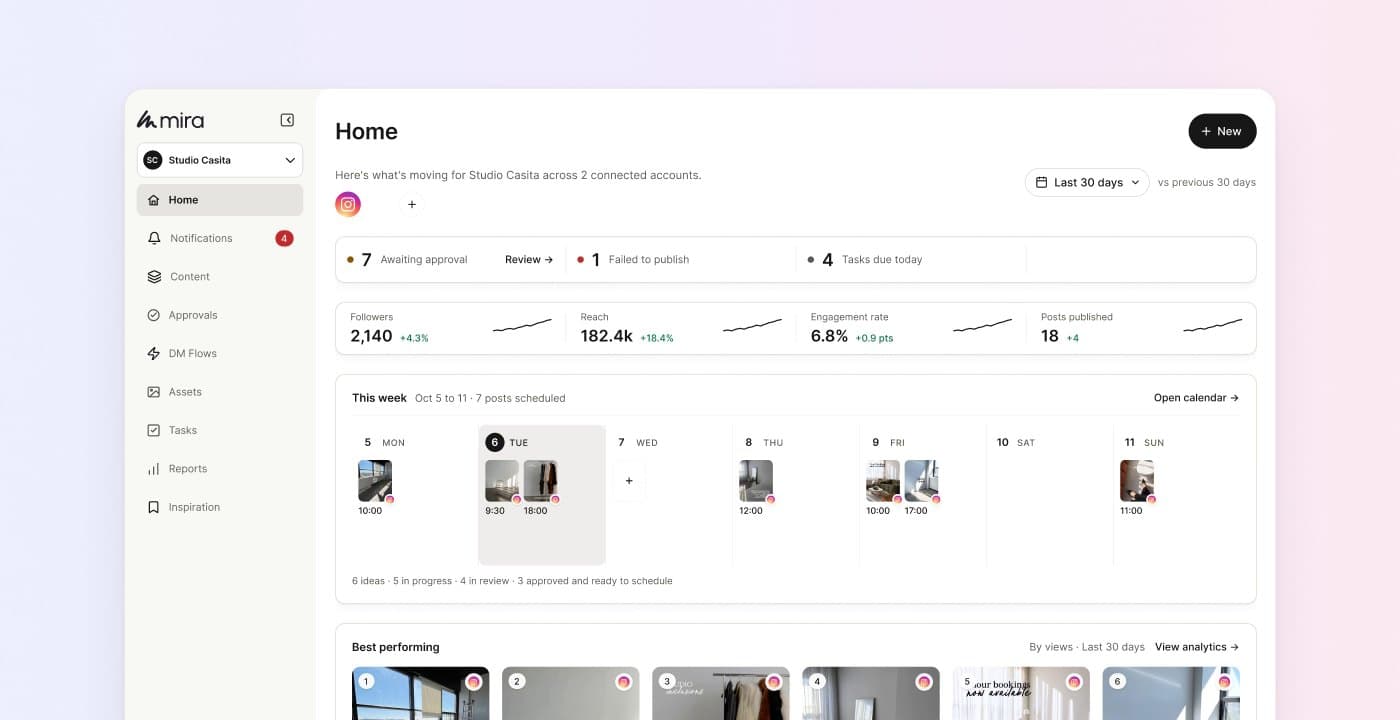Click the Assets image icon

coord(154,392)
